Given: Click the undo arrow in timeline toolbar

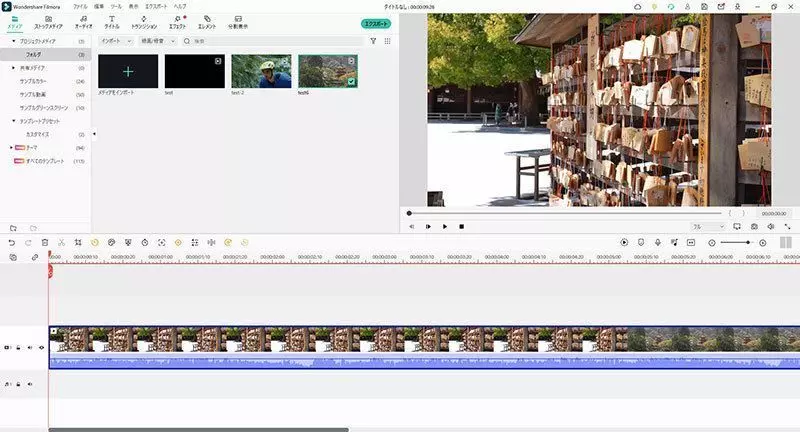Looking at the screenshot, I should [12, 242].
